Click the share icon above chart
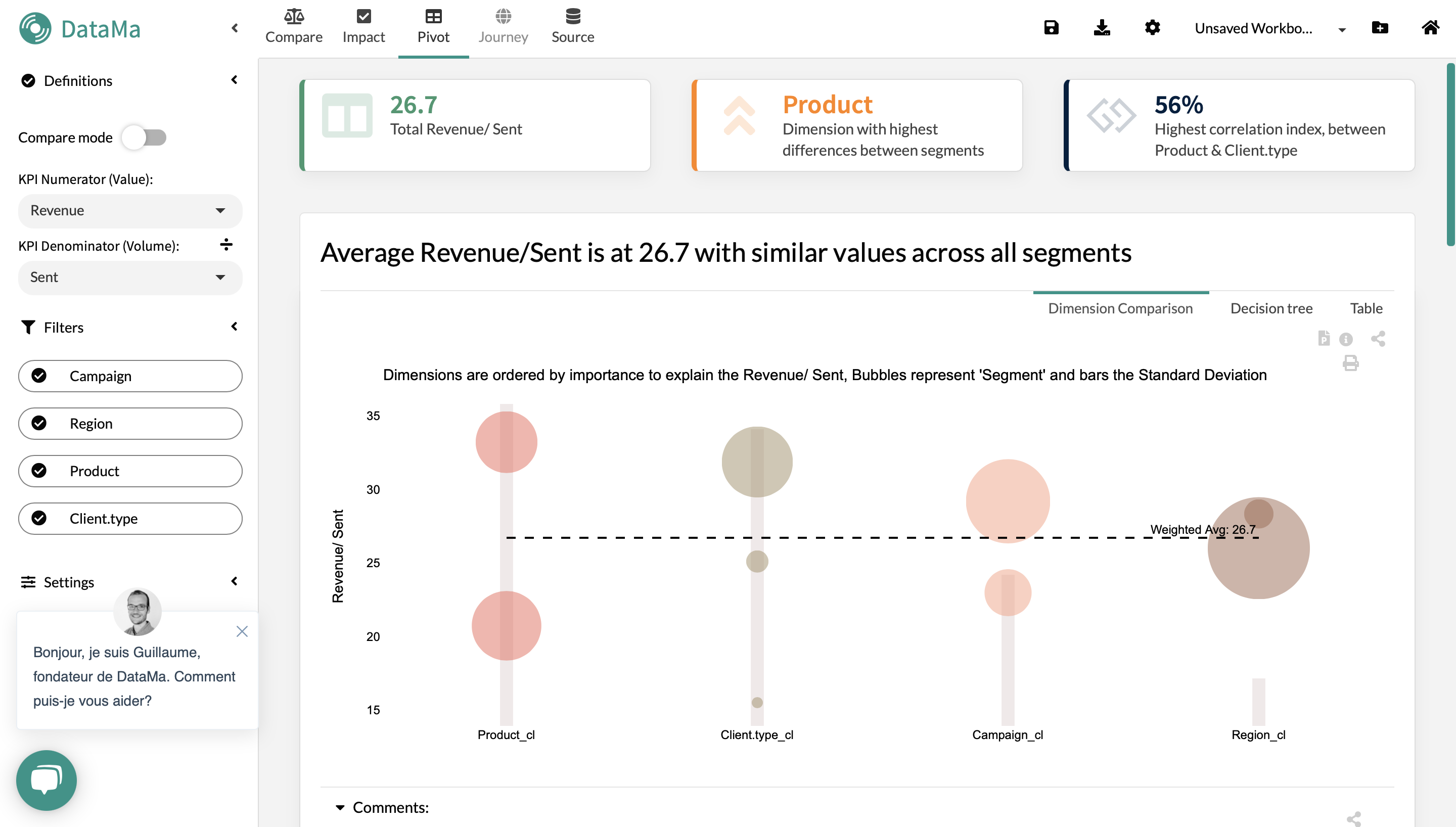The width and height of the screenshot is (1456, 827). (x=1378, y=339)
